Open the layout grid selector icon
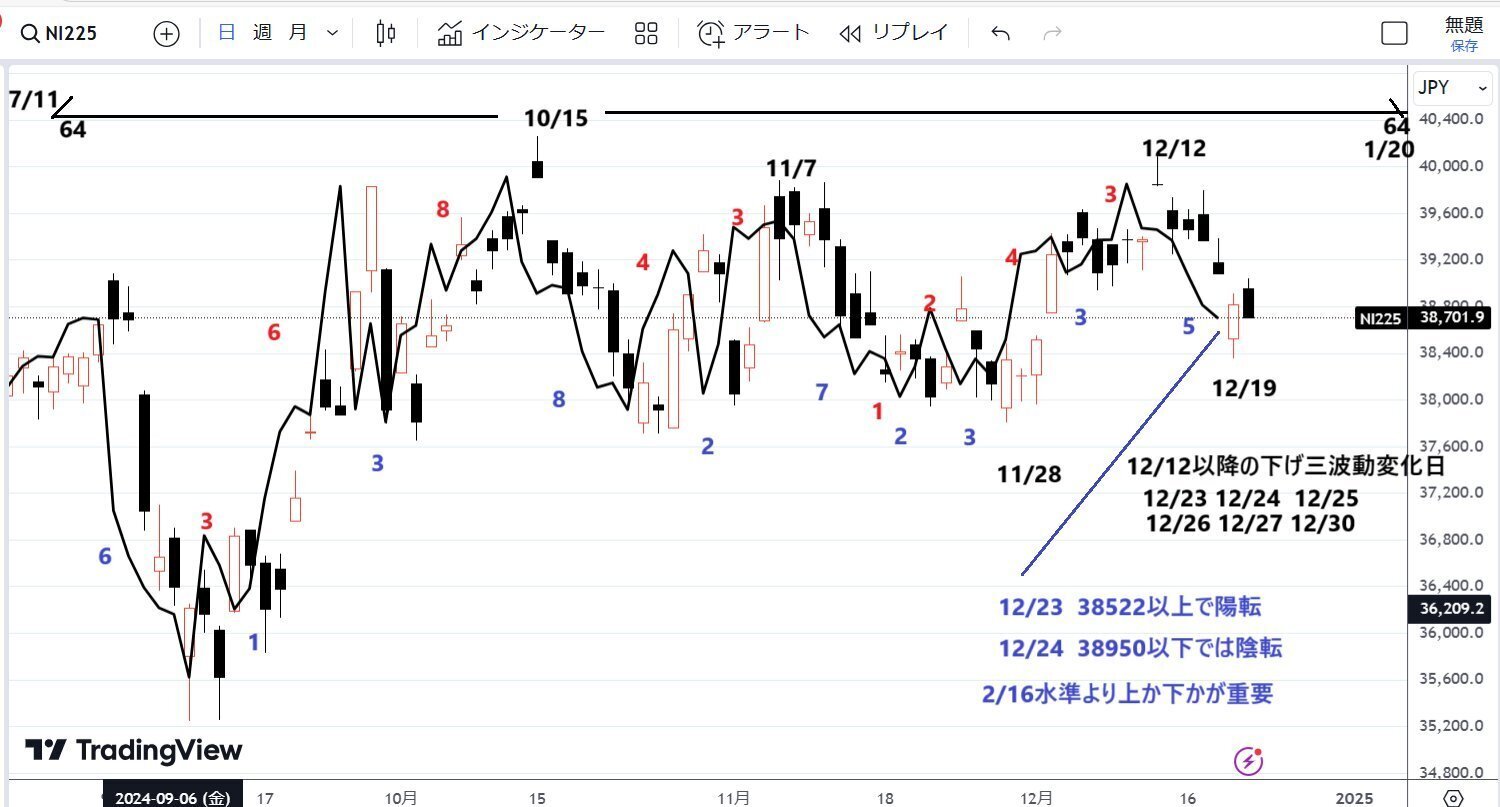1500x807 pixels. tap(646, 33)
